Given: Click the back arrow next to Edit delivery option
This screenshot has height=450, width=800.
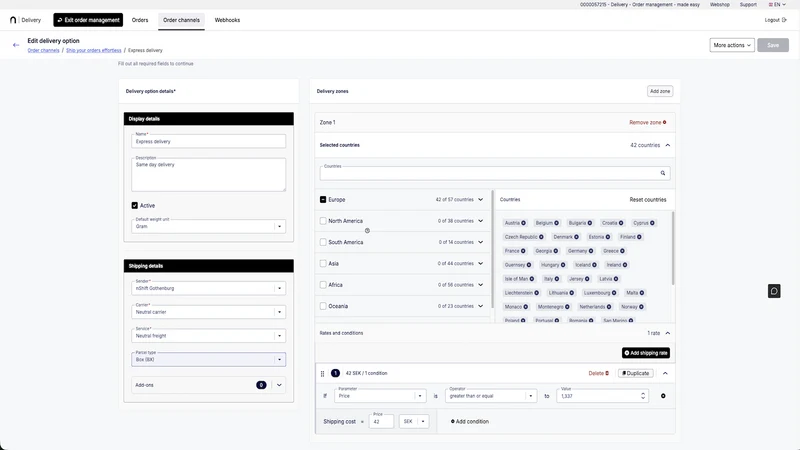Looking at the screenshot, I should (16, 45).
